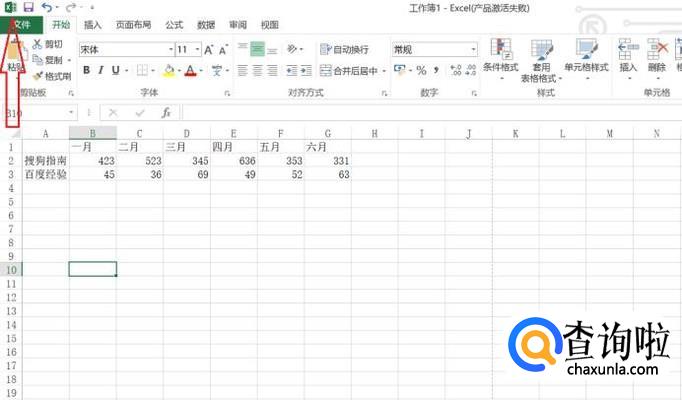Image resolution: width=682 pixels, height=400 pixels.
Task: Switch to the 审阅 tab
Action: (x=238, y=25)
